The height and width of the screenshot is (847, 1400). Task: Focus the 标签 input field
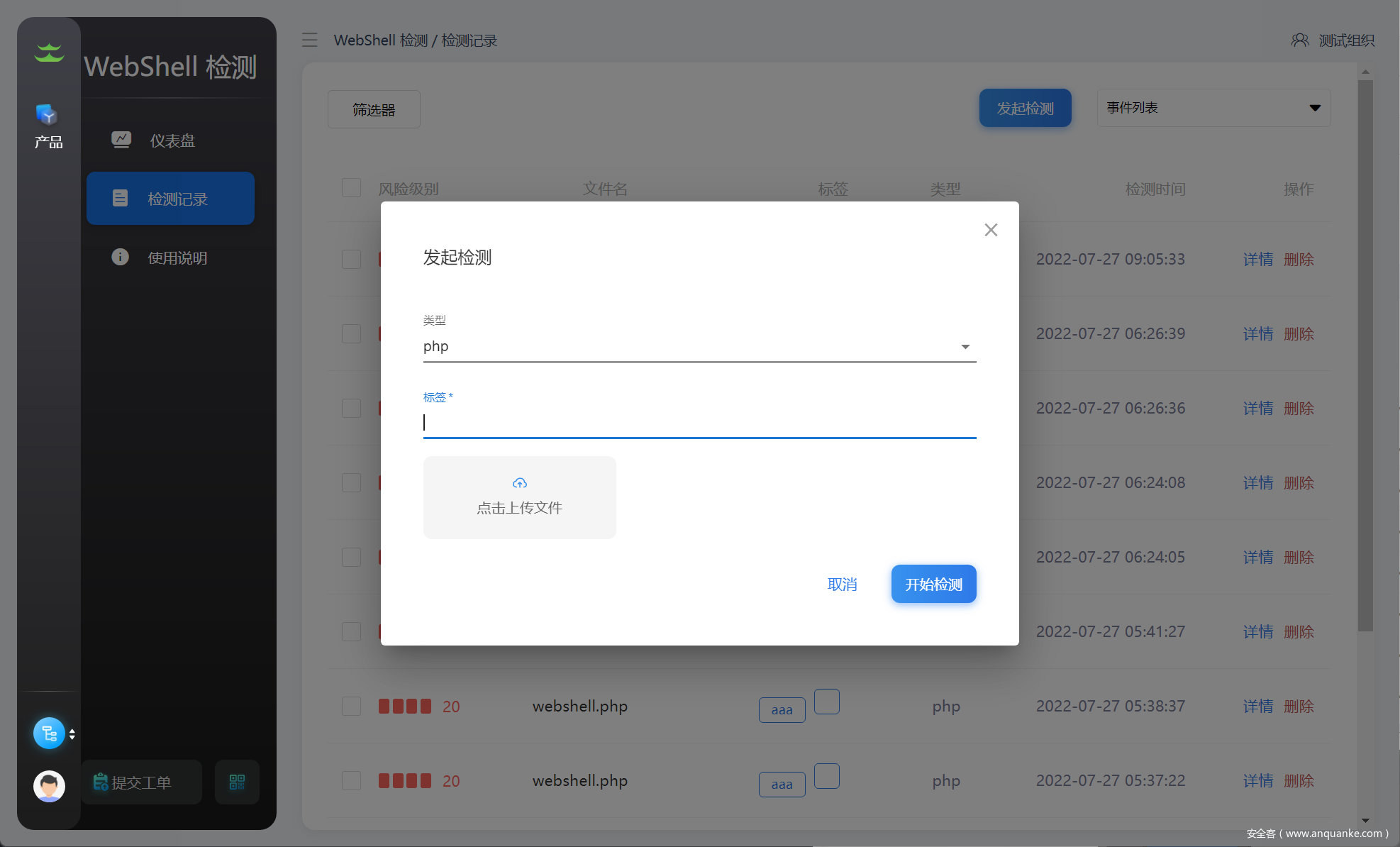[x=699, y=423]
